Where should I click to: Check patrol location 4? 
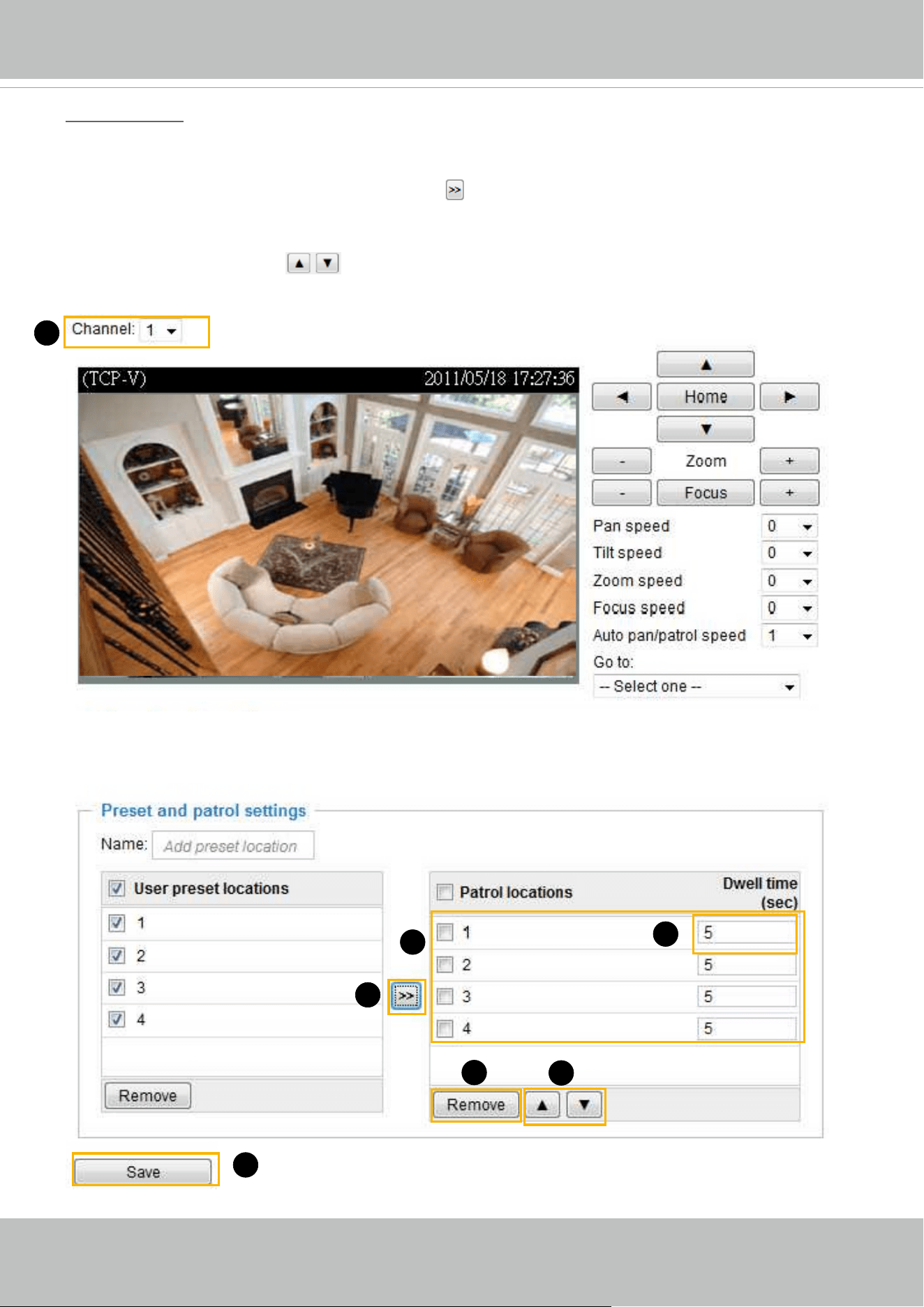tap(445, 1028)
